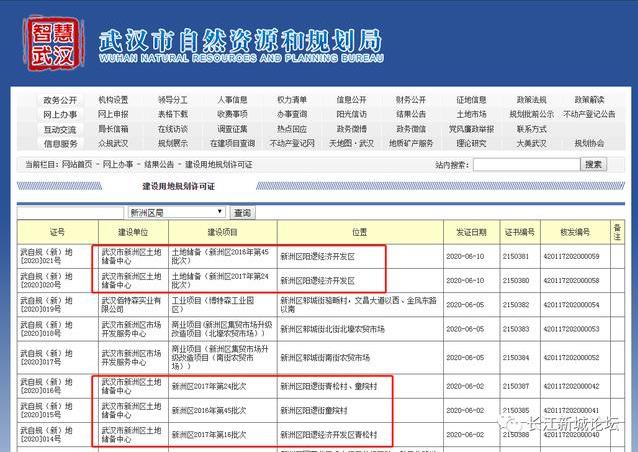The image size is (638, 452).
Task: Open 结果公告 in the navigation rows
Action: click(x=411, y=114)
